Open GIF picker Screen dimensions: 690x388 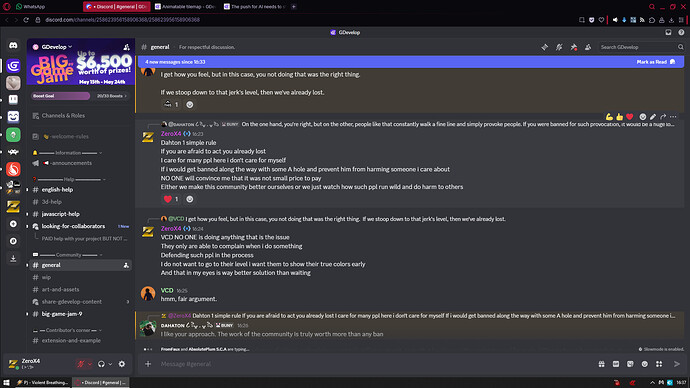click(x=616, y=364)
